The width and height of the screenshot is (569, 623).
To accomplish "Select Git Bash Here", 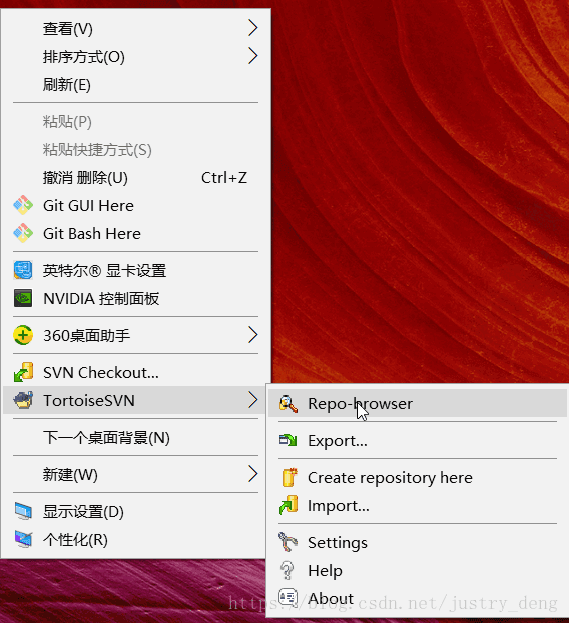I will 136,233.
